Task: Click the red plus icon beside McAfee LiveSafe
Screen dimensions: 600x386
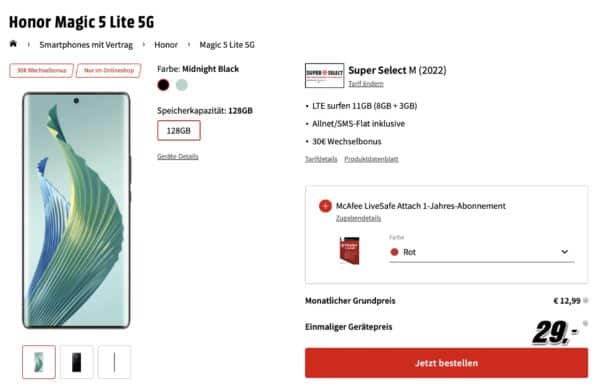Action: pos(325,206)
